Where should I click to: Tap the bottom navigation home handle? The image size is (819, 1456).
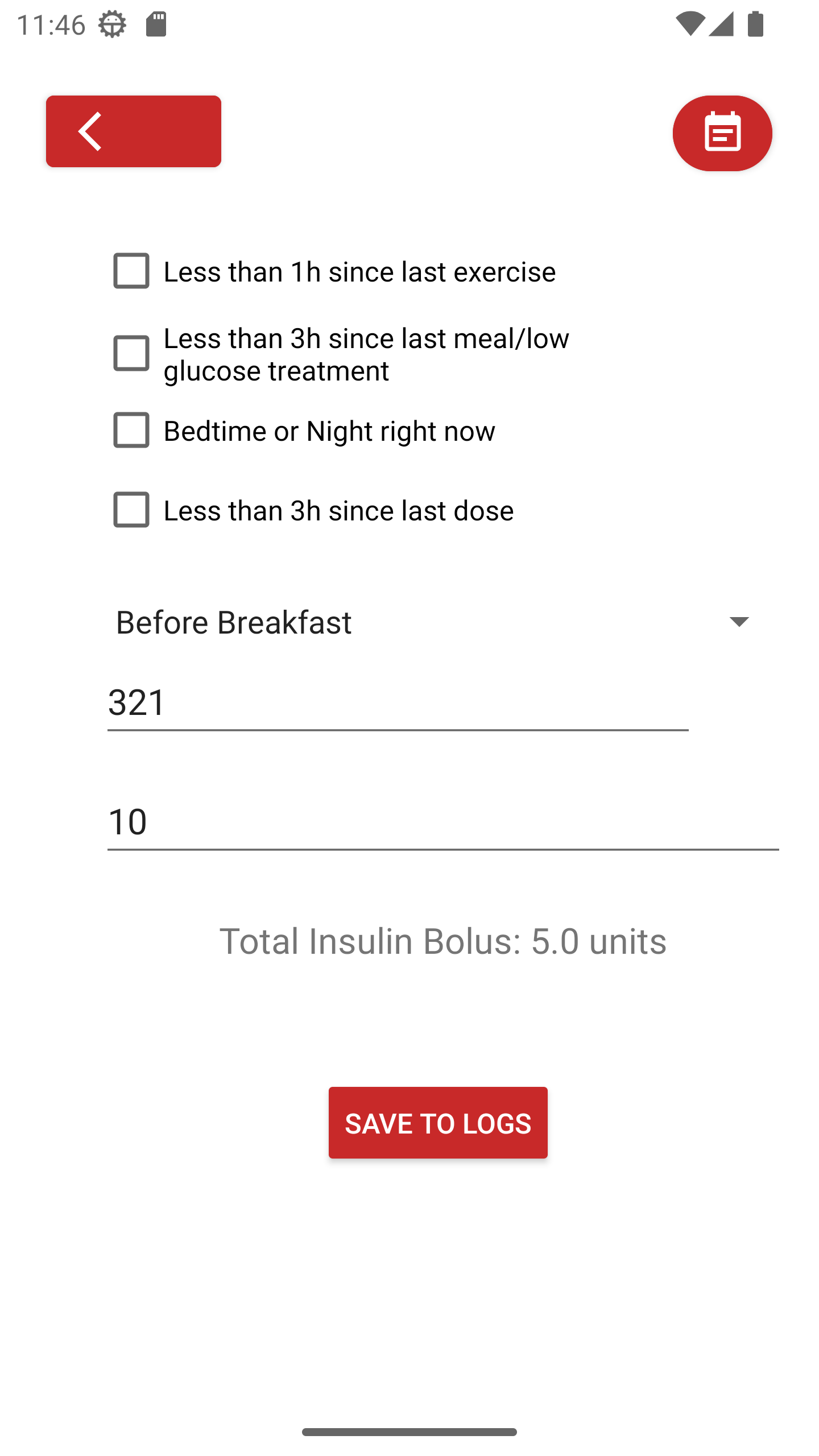pos(409,1432)
